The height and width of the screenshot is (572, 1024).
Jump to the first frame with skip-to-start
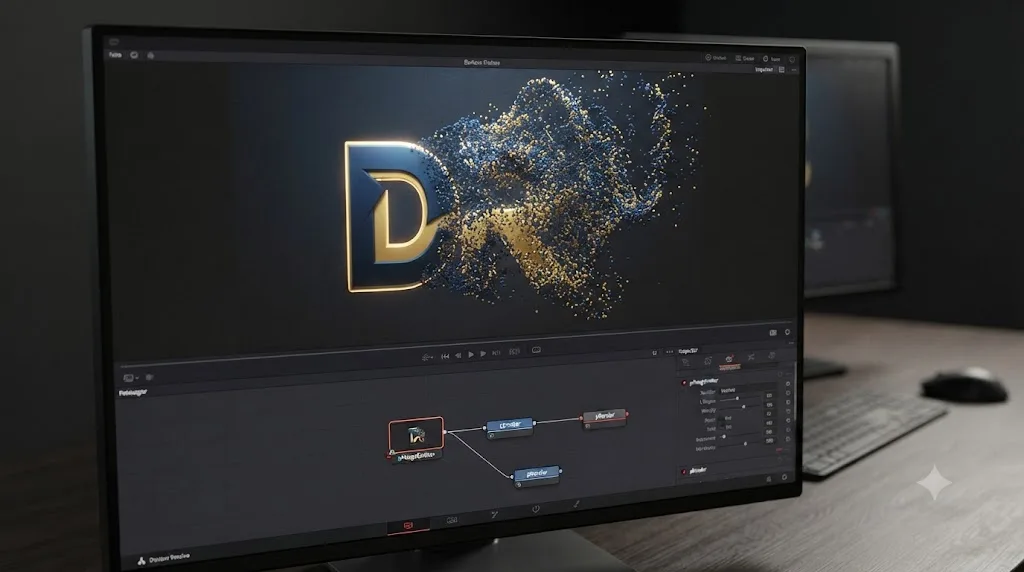[445, 356]
